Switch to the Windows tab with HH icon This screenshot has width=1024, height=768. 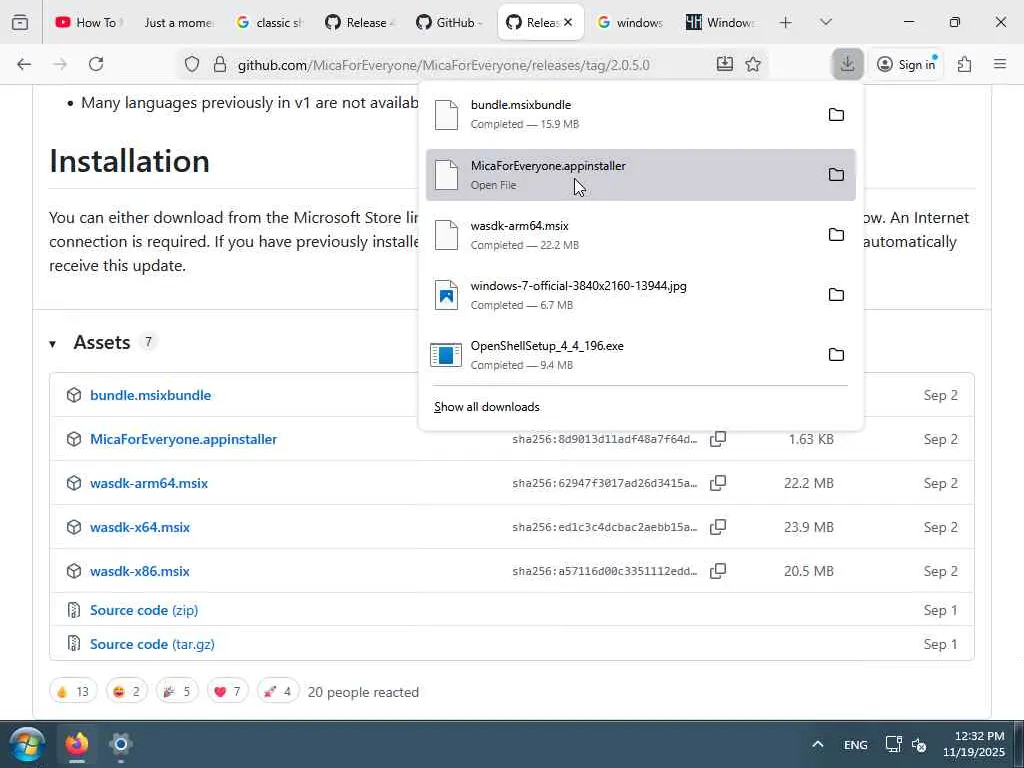tap(720, 22)
